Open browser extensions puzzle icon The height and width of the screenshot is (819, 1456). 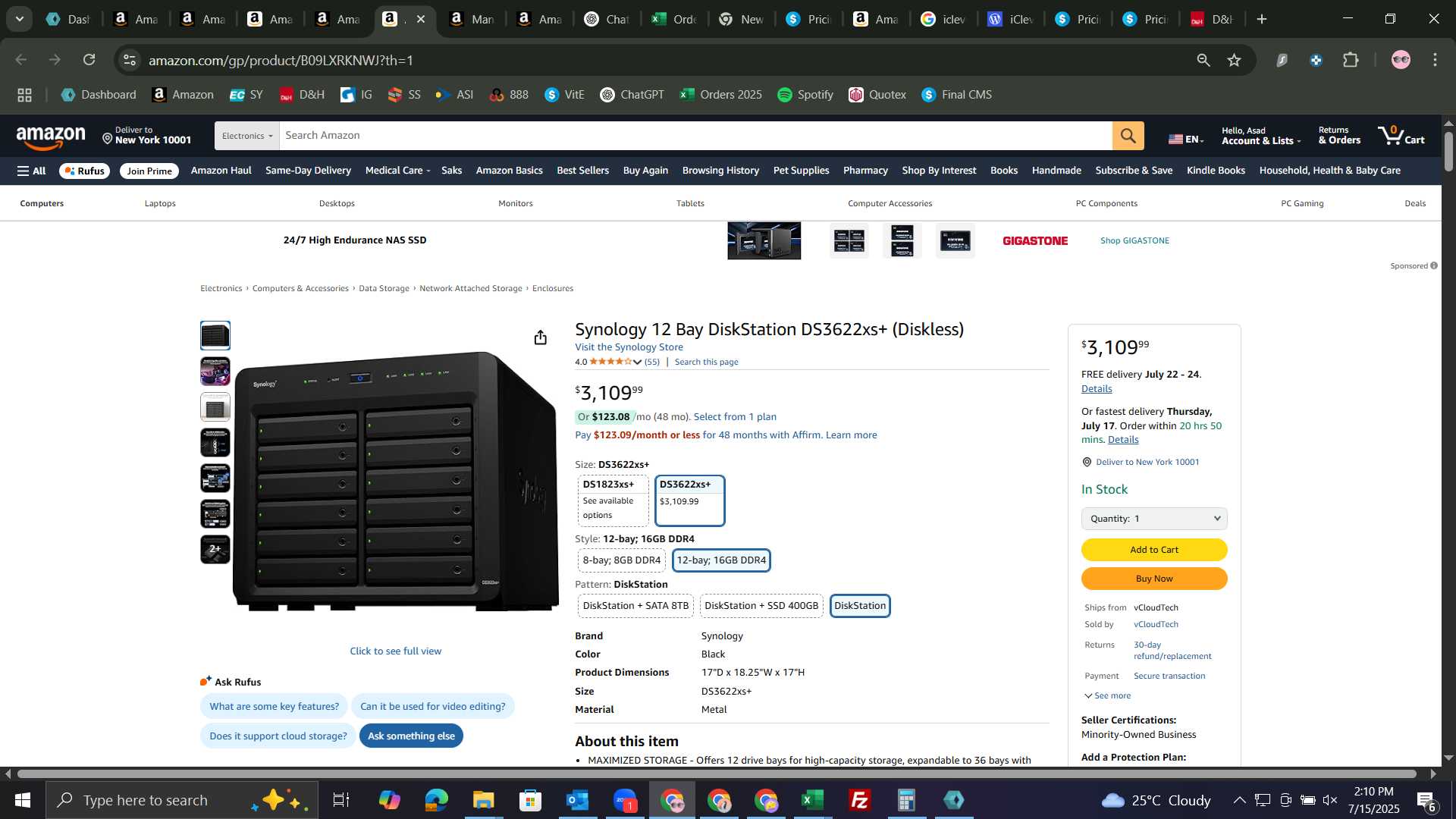click(x=1351, y=60)
